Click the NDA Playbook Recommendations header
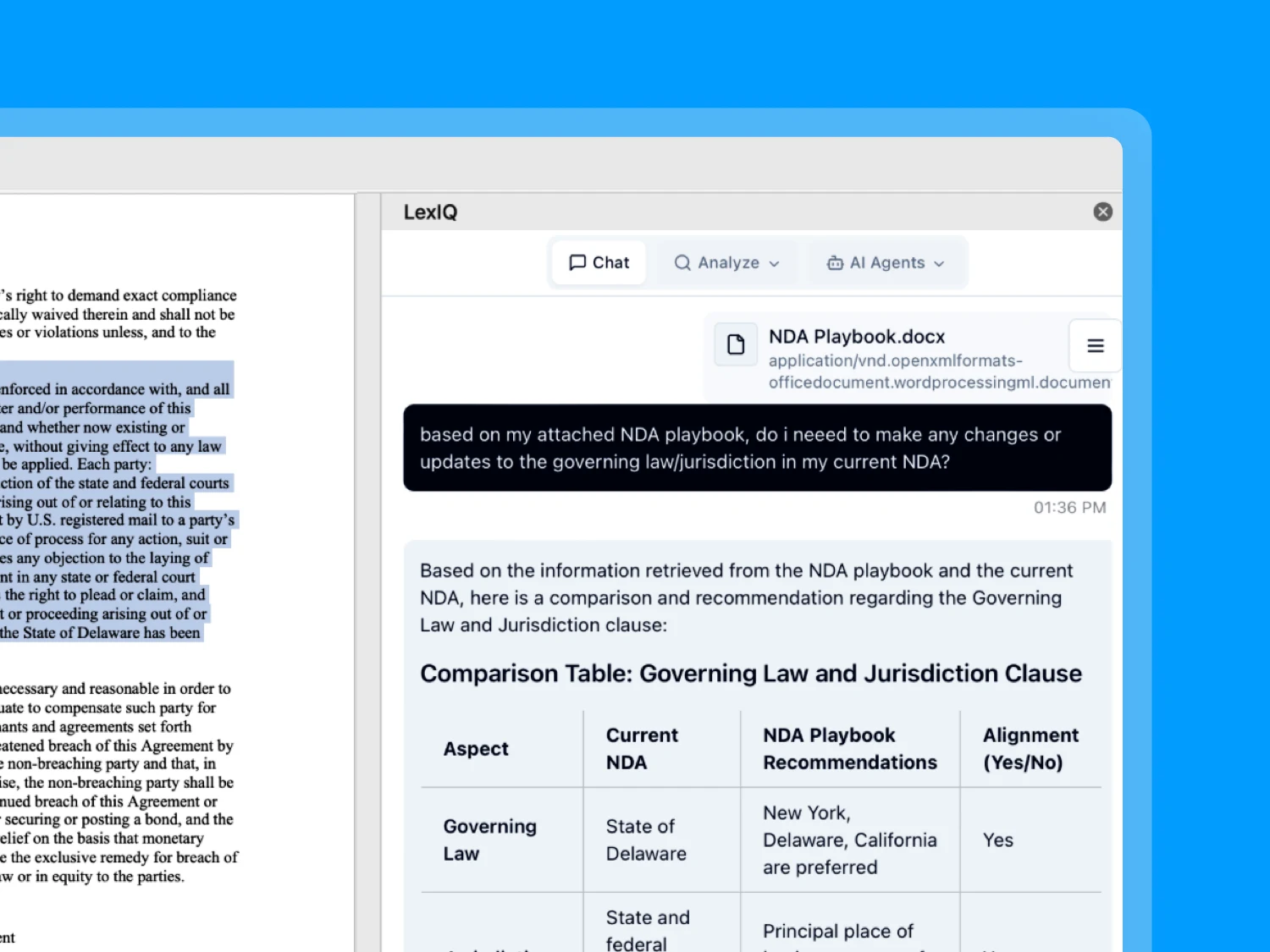 pyautogui.click(x=850, y=749)
